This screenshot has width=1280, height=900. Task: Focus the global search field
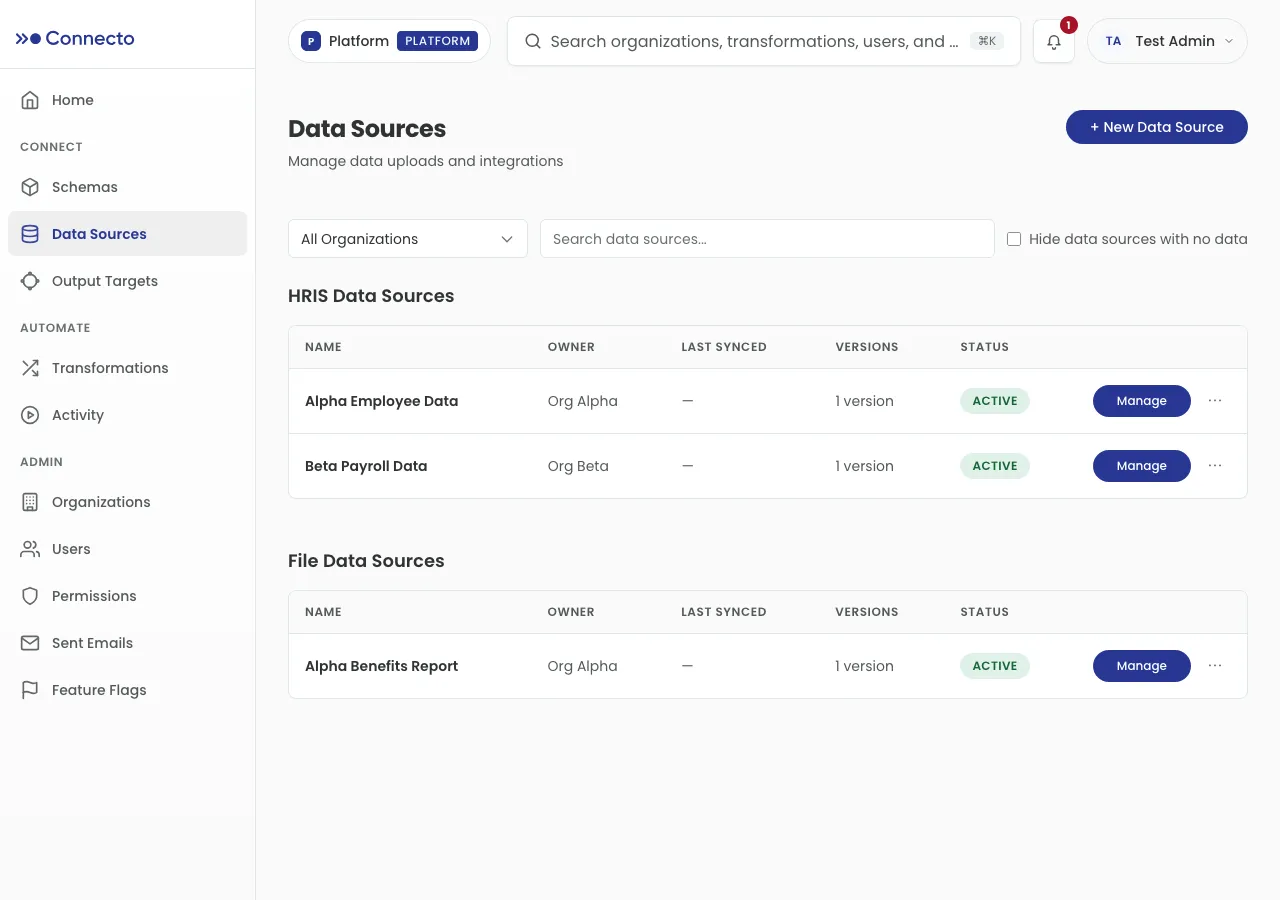[764, 41]
